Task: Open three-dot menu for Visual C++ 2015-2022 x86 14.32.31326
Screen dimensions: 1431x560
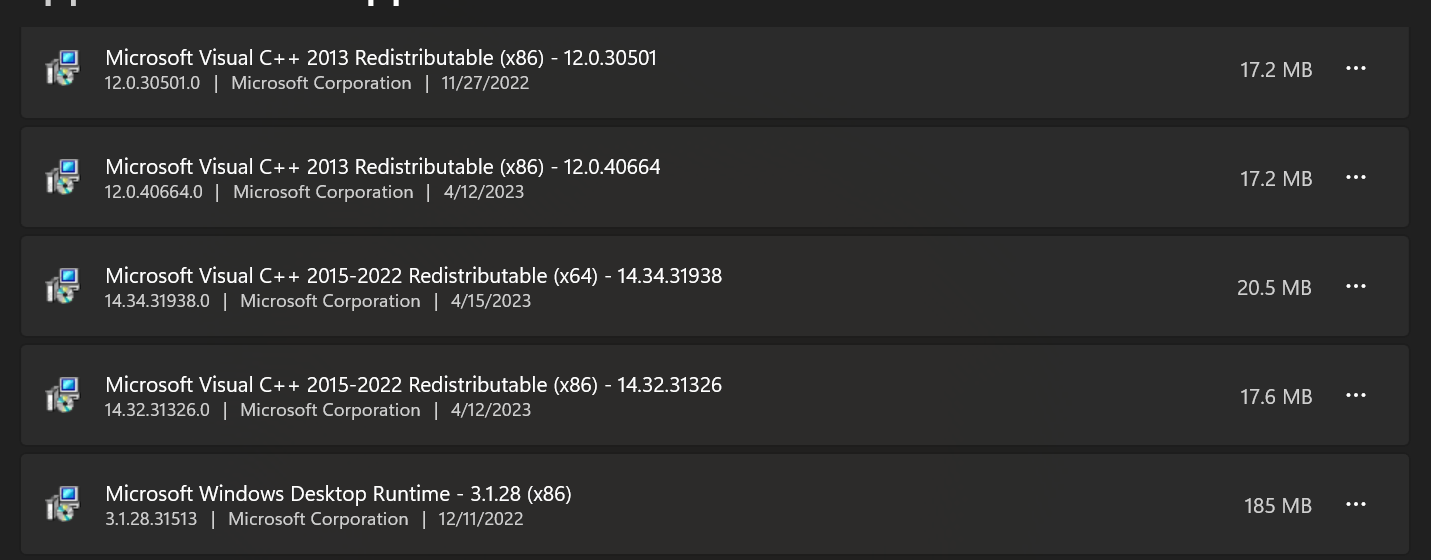Action: coord(1356,396)
